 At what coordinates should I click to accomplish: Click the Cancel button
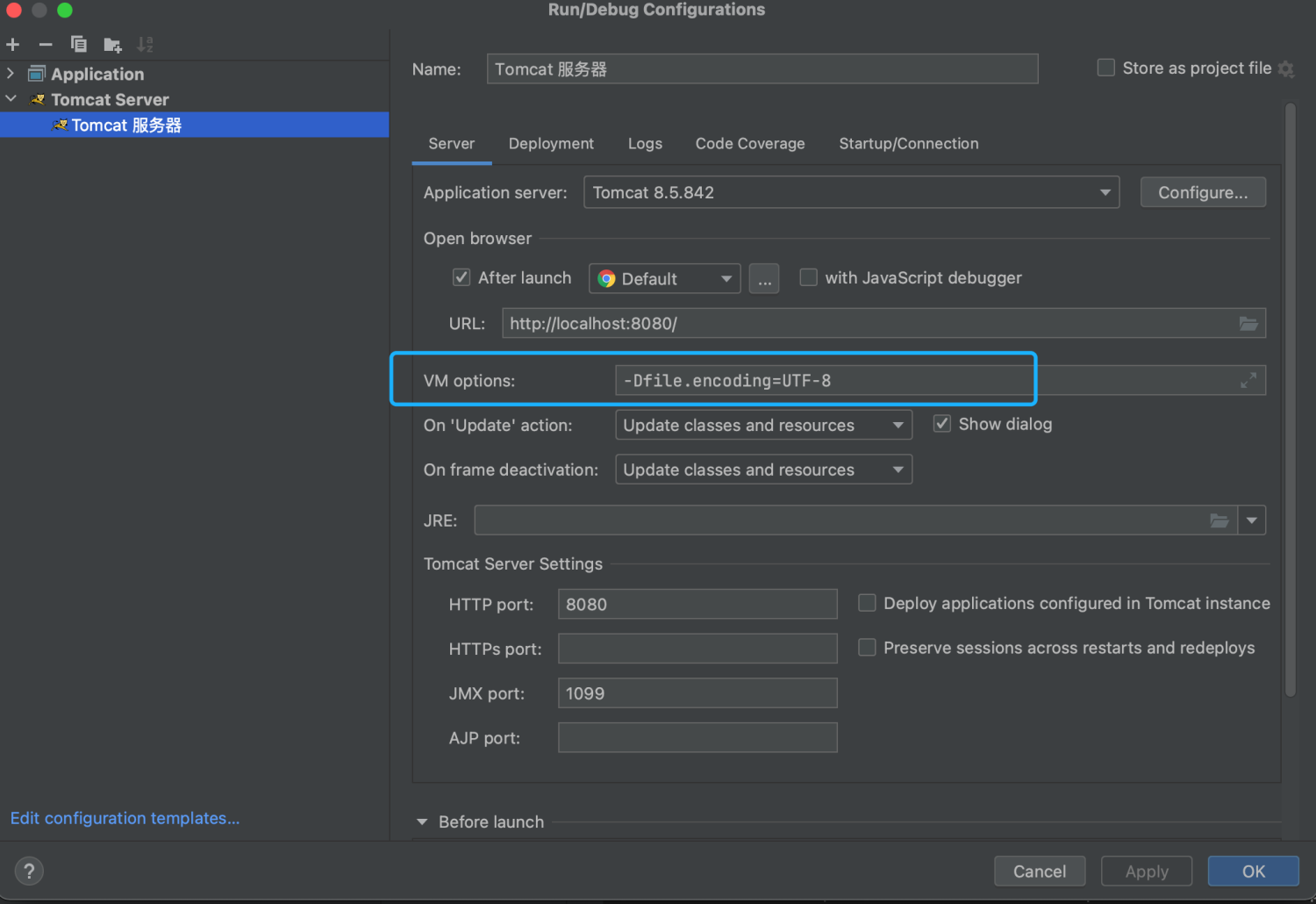tap(1040, 872)
